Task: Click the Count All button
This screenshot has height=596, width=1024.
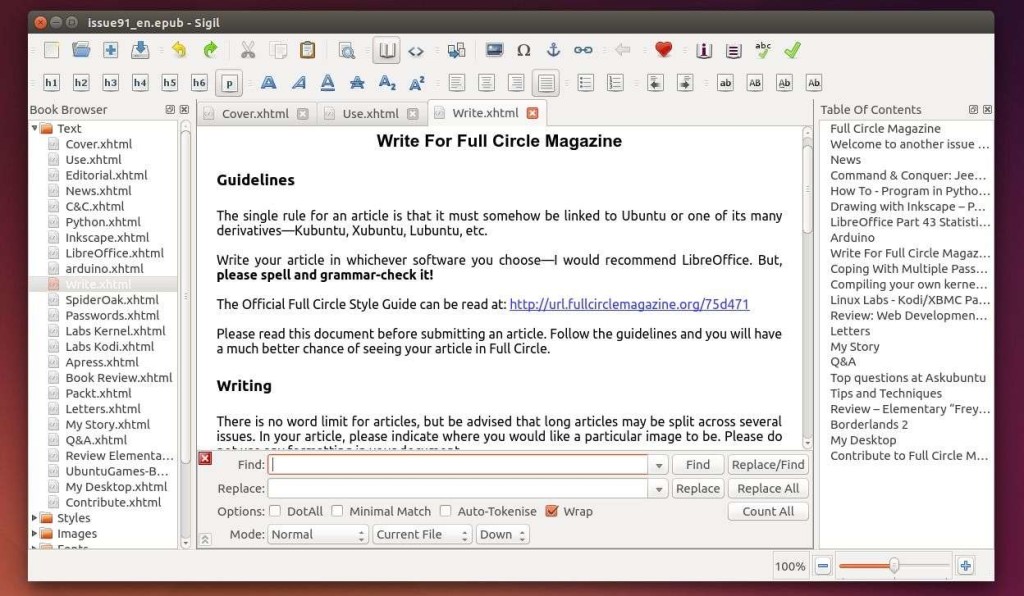Action: pos(768,512)
